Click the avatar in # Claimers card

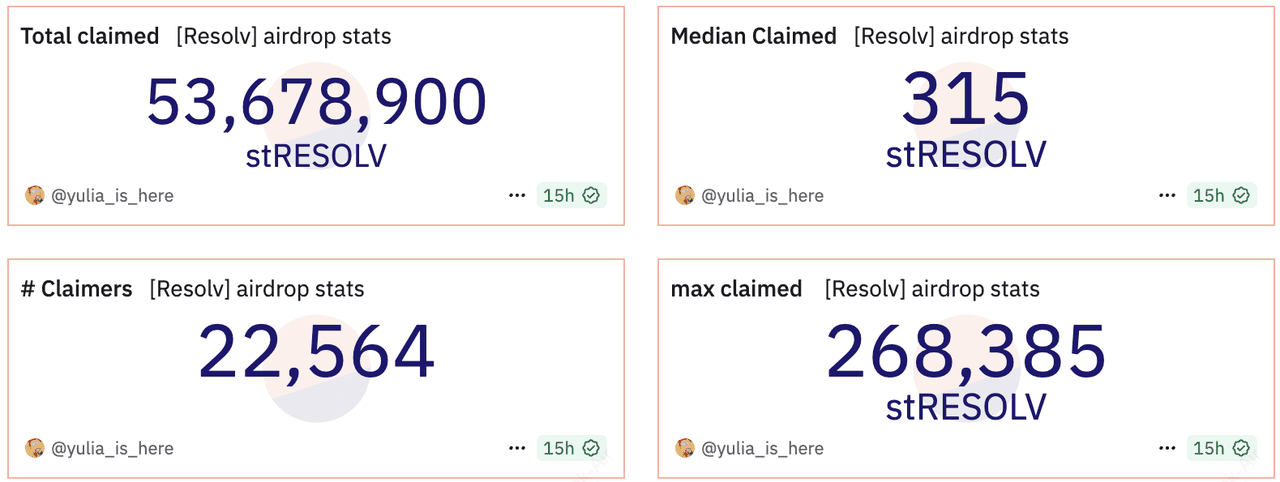35,448
